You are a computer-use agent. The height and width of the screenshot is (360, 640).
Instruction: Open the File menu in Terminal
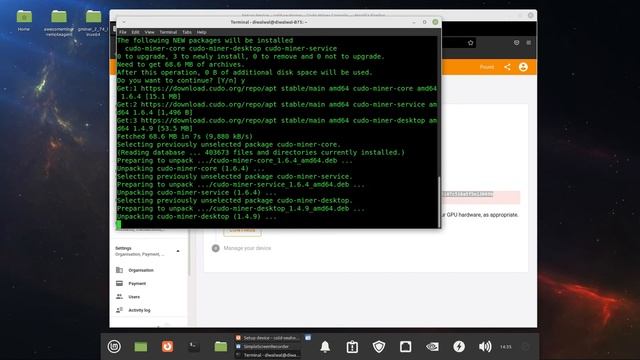point(122,32)
